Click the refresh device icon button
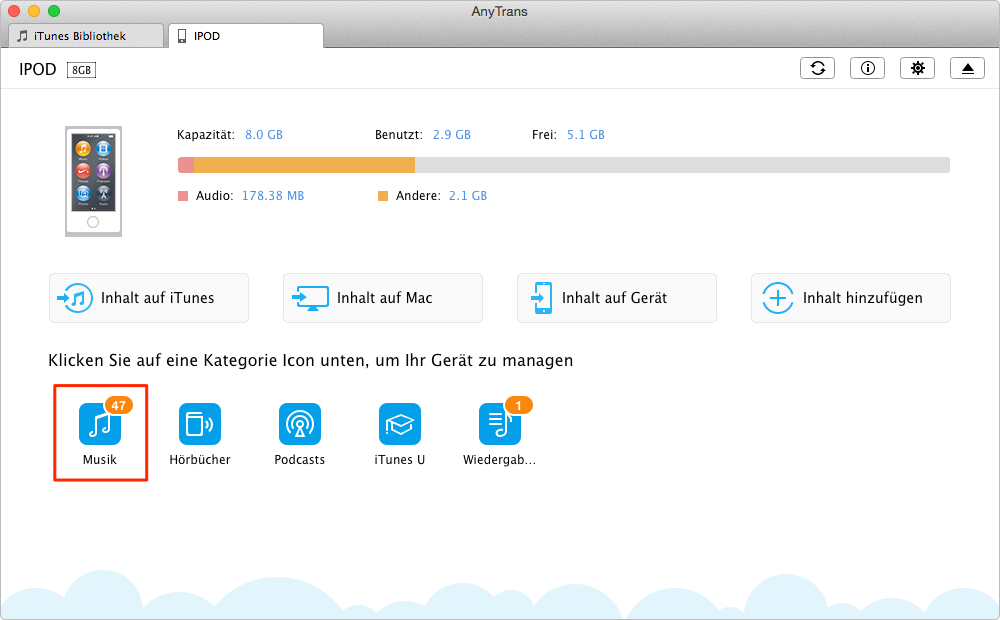Image resolution: width=1000 pixels, height=620 pixels. coord(818,68)
